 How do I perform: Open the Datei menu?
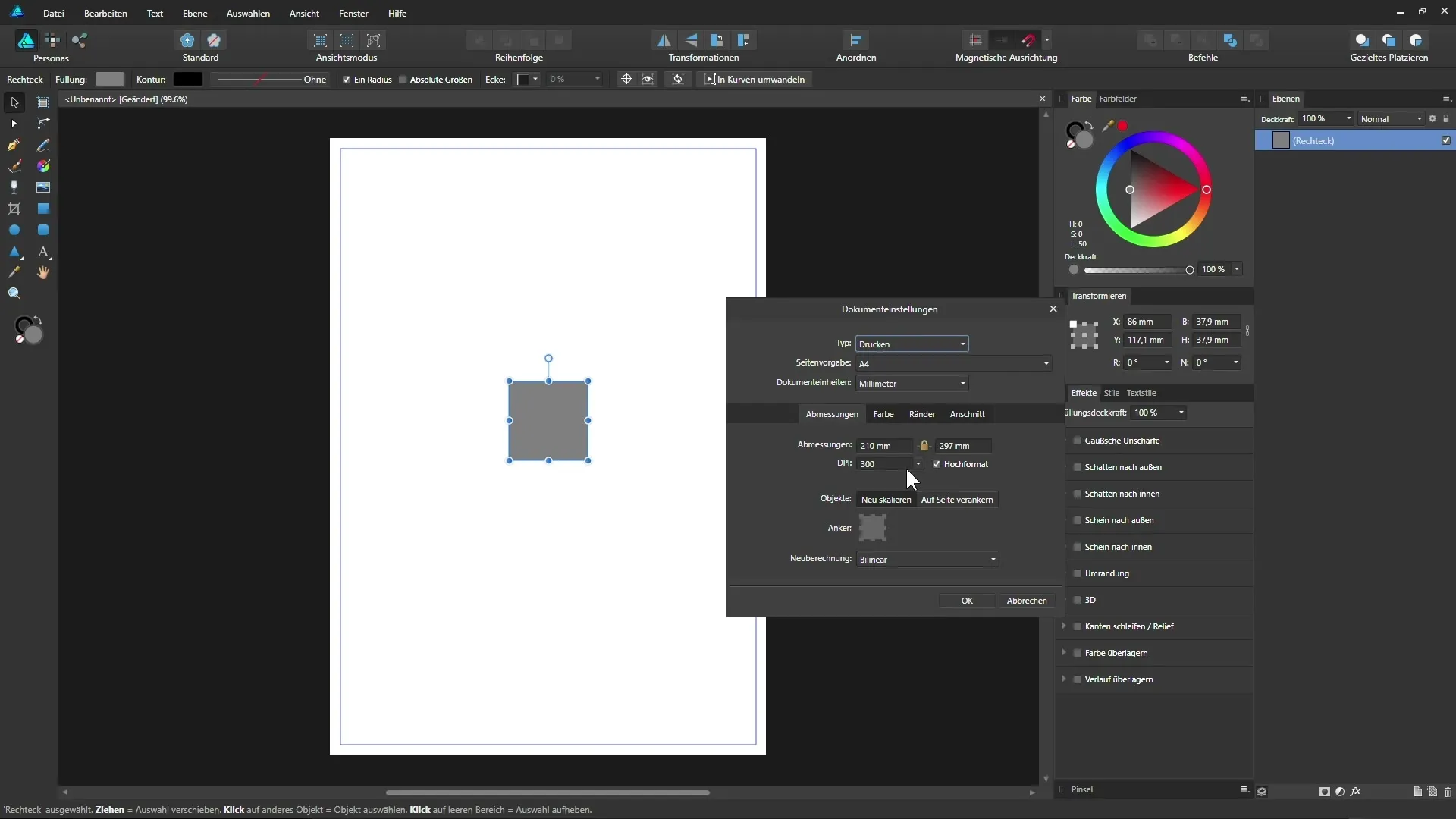click(53, 14)
